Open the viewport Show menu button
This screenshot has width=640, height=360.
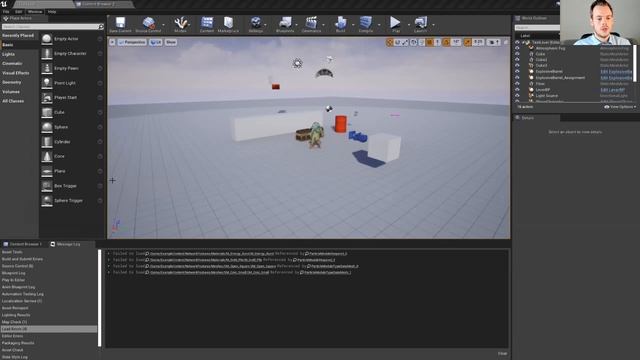(x=171, y=42)
